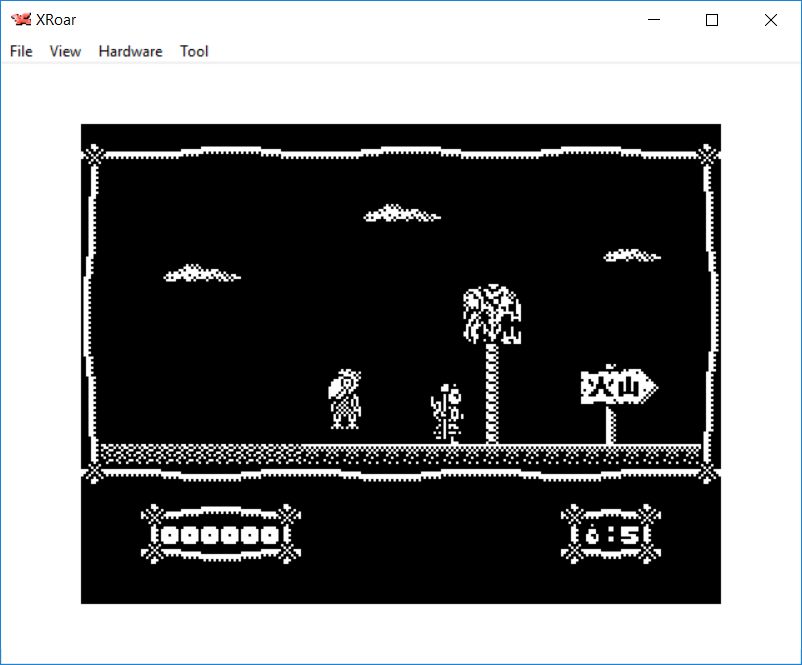
Task: Open the Hardware menu
Action: click(130, 51)
